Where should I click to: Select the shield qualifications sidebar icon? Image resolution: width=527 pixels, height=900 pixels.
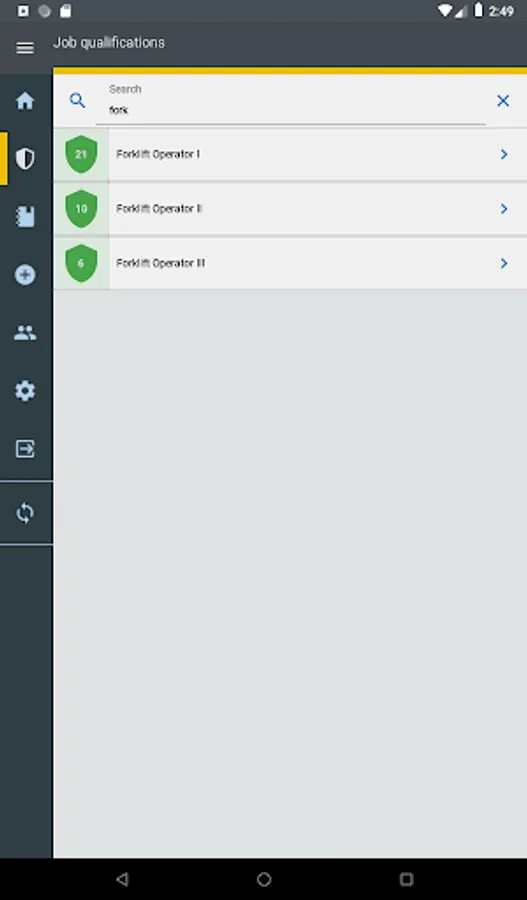[25, 158]
